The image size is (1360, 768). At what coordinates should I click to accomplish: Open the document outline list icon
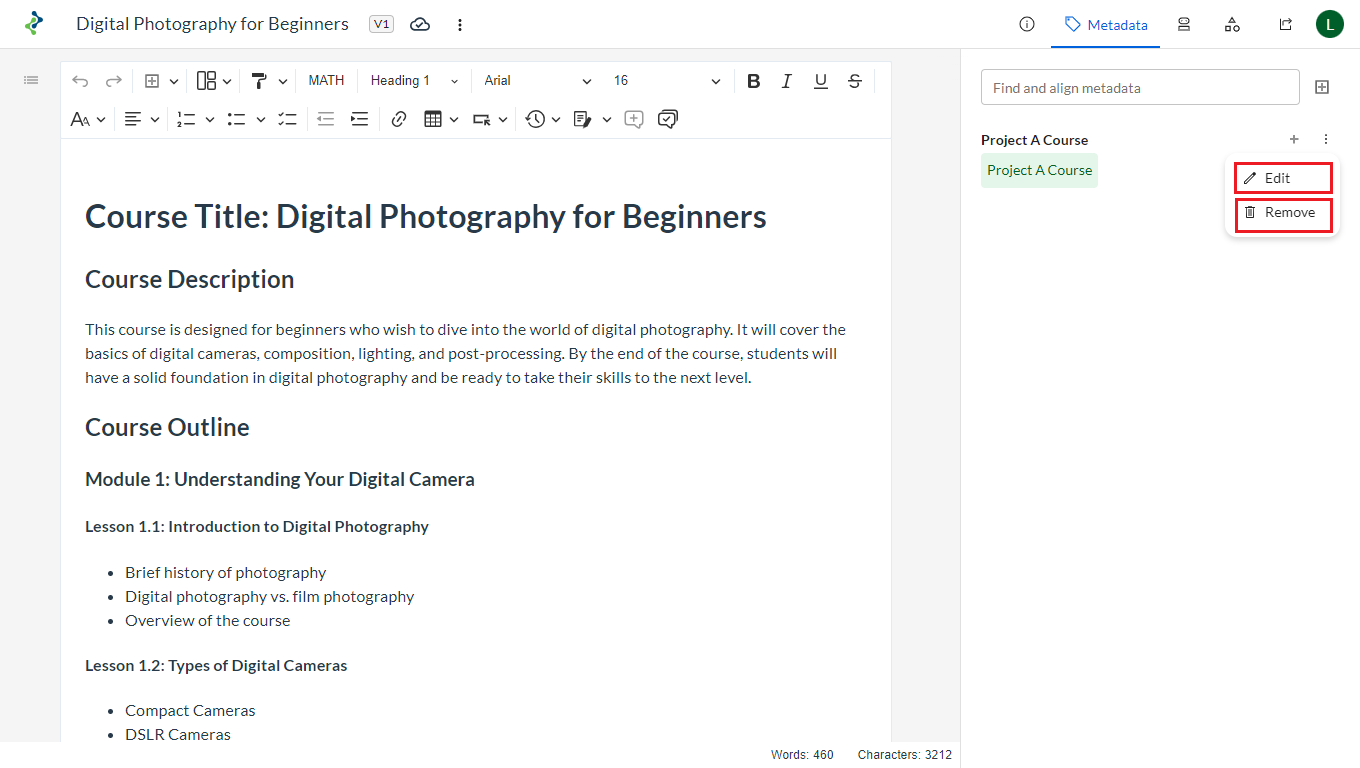pyautogui.click(x=31, y=80)
